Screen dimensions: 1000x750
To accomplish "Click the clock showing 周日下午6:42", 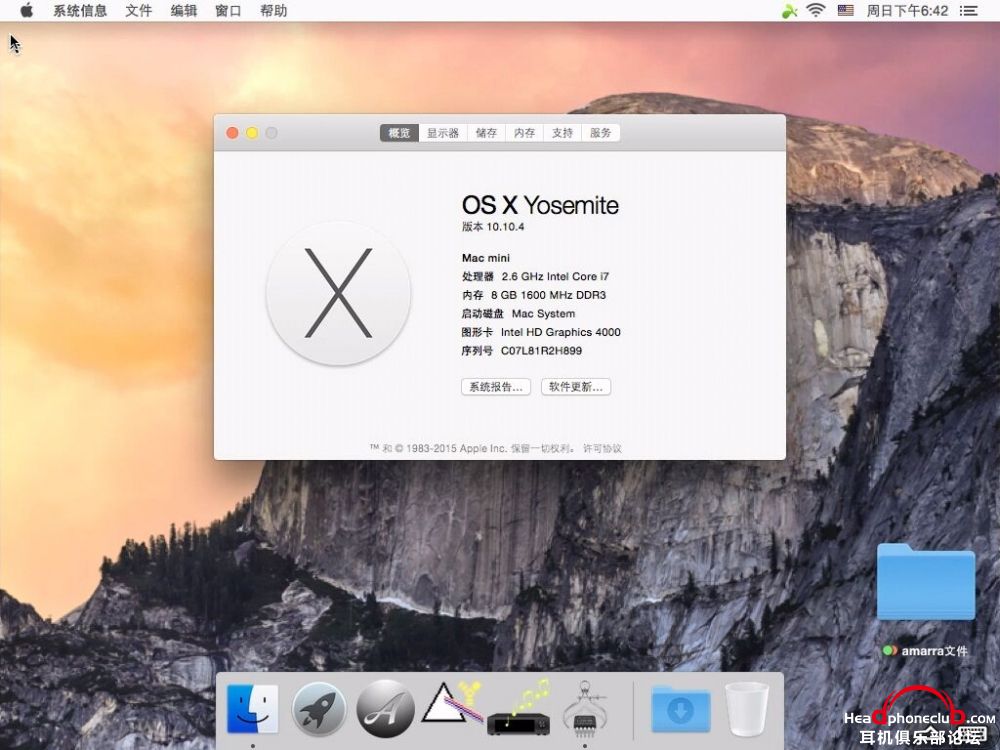I will (x=907, y=11).
